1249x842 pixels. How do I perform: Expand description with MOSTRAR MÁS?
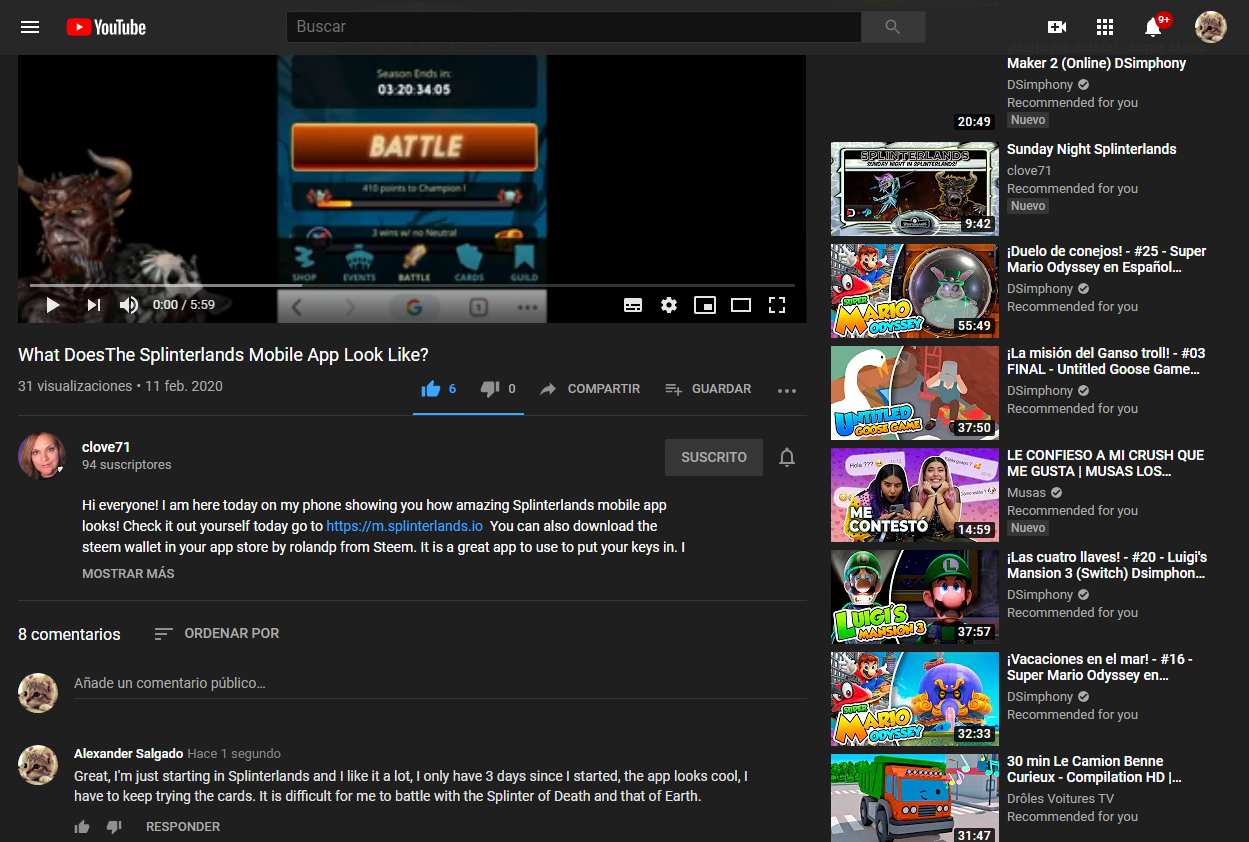(x=128, y=574)
